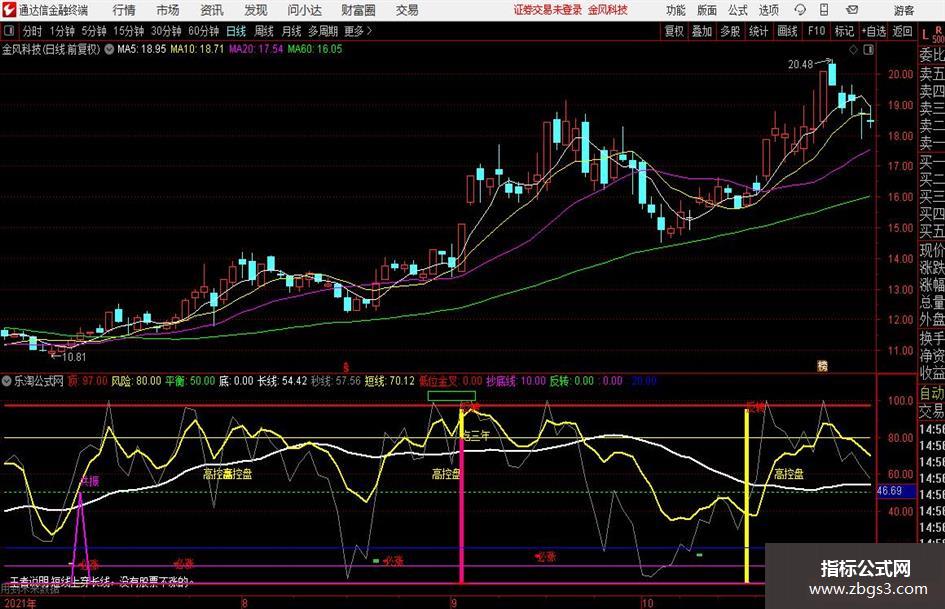945x609 pixels.
Task: Click the 抄底线: 10.00 indicator value
Action: (516, 380)
